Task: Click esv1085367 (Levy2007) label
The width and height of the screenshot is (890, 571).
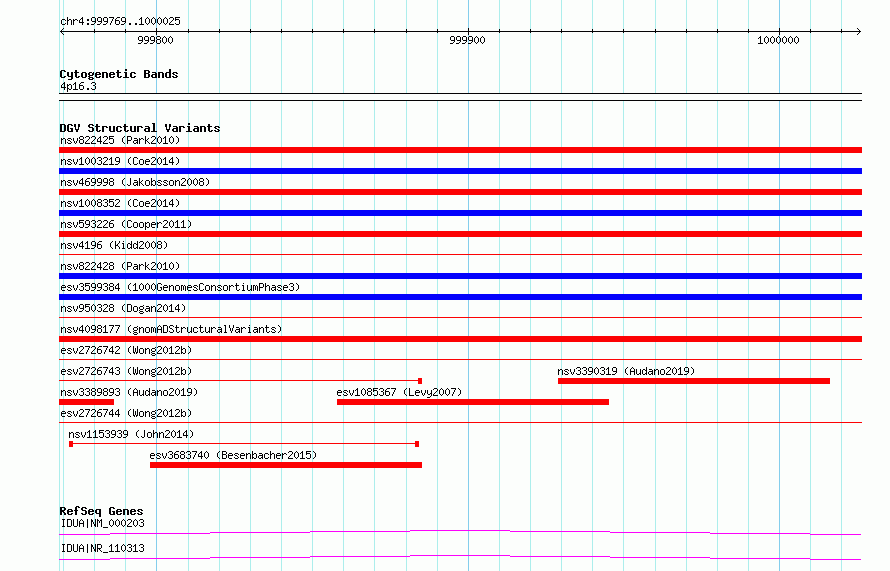Action: coord(399,392)
